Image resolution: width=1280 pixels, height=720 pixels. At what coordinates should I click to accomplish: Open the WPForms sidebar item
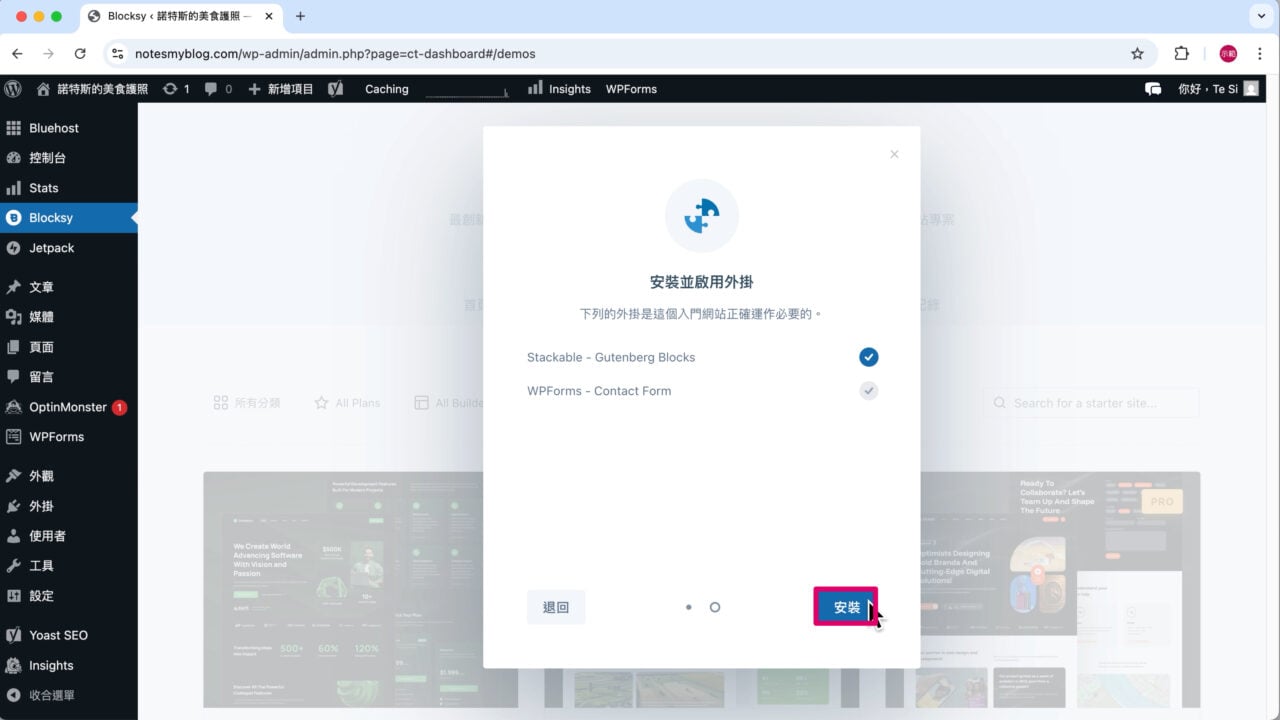coord(55,437)
